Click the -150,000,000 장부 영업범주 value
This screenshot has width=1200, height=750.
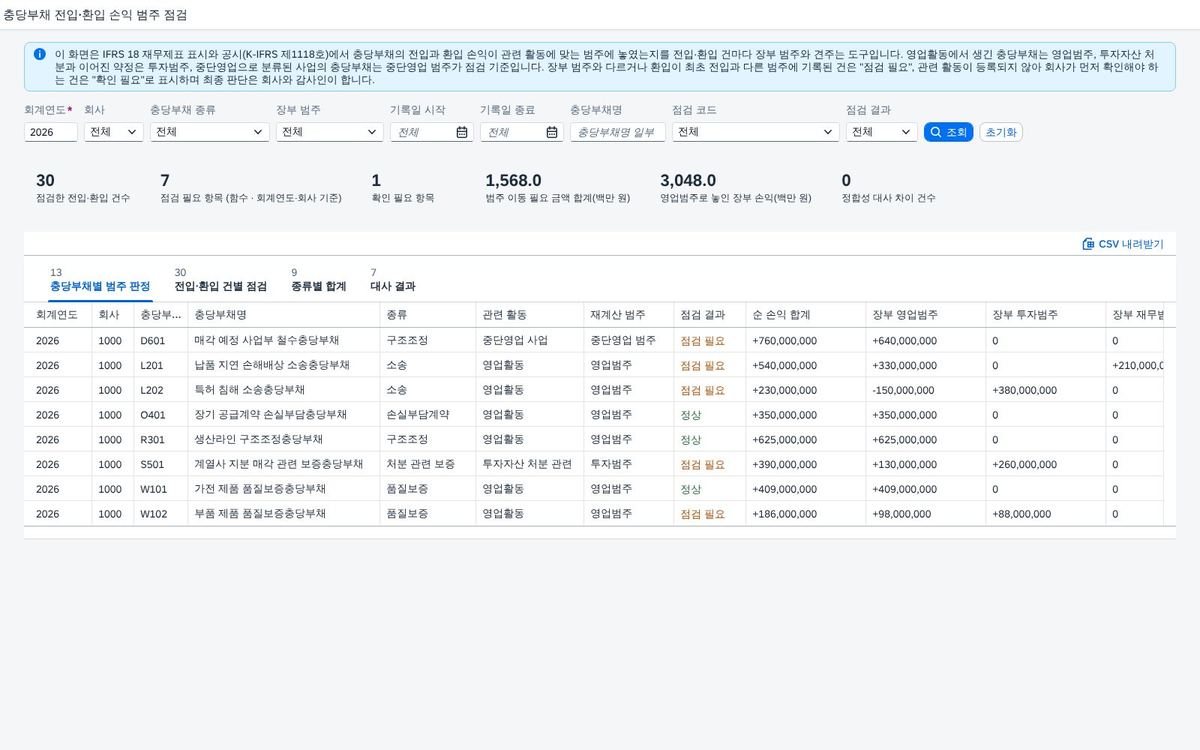[903, 390]
